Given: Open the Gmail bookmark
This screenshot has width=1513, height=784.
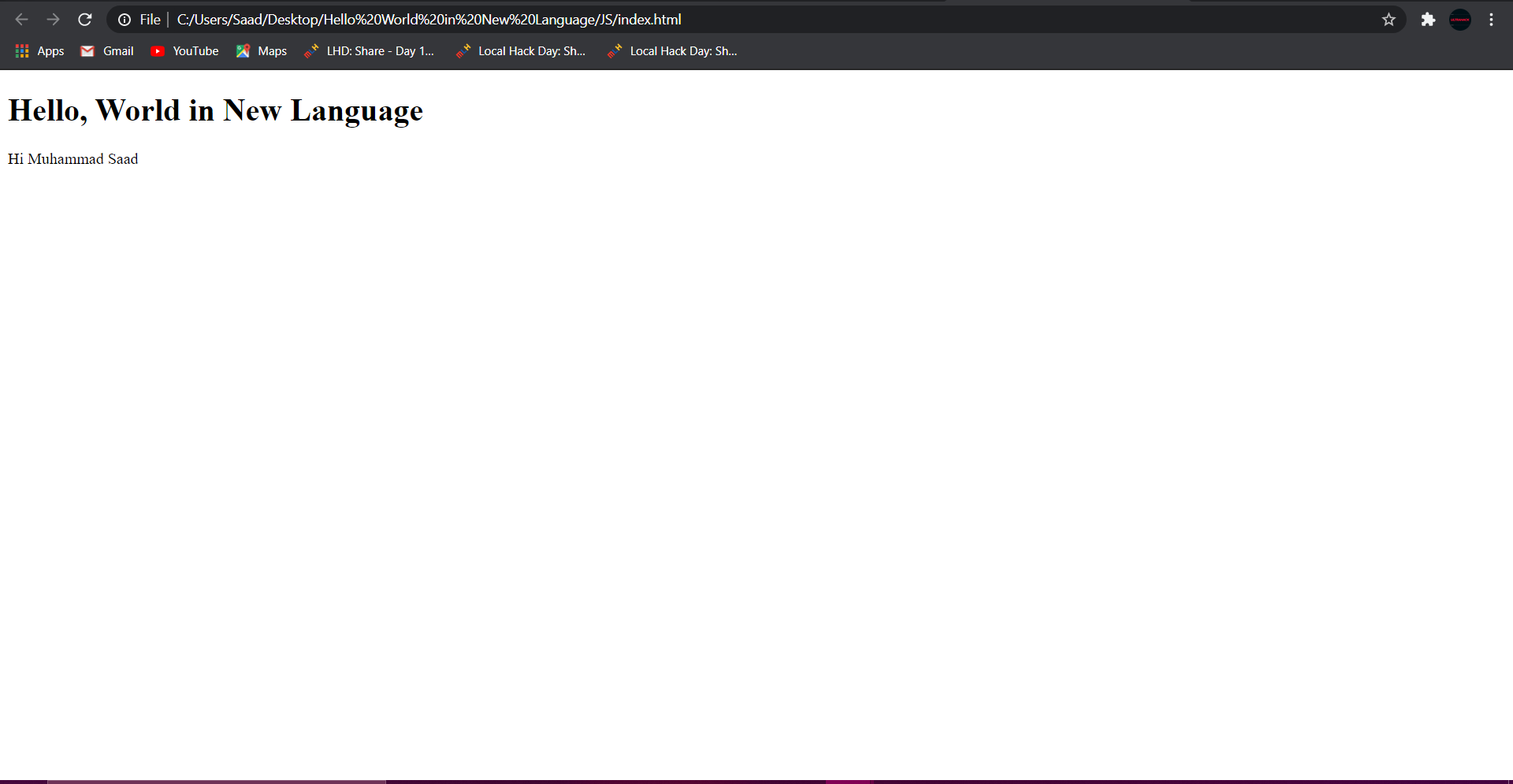Looking at the screenshot, I should coord(107,51).
